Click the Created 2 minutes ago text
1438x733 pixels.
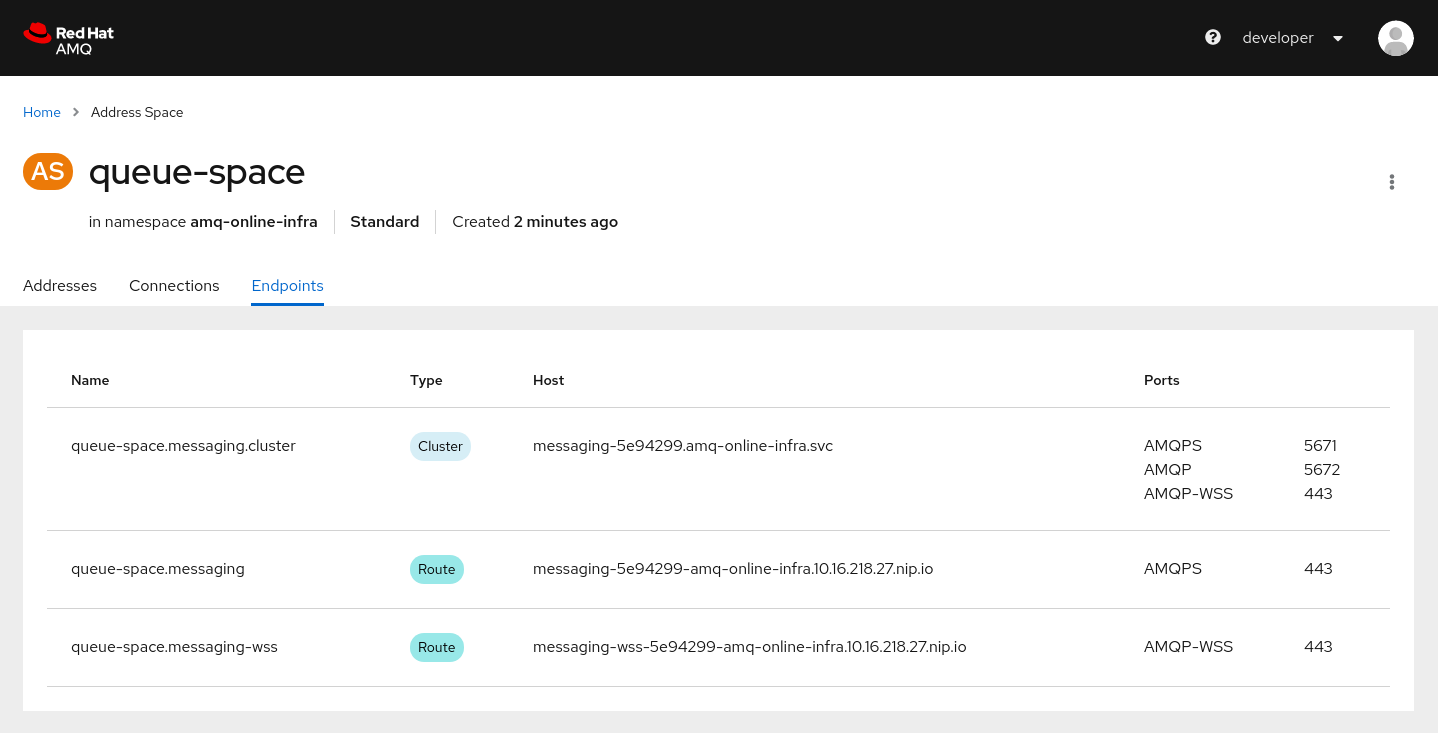[x=535, y=222]
